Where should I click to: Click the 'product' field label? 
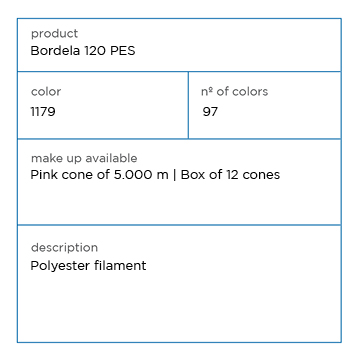pos(54,34)
